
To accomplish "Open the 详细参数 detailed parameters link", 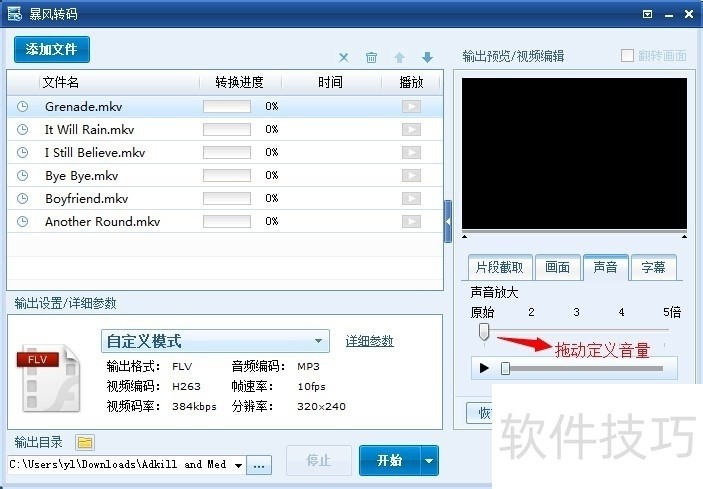I will (369, 341).
